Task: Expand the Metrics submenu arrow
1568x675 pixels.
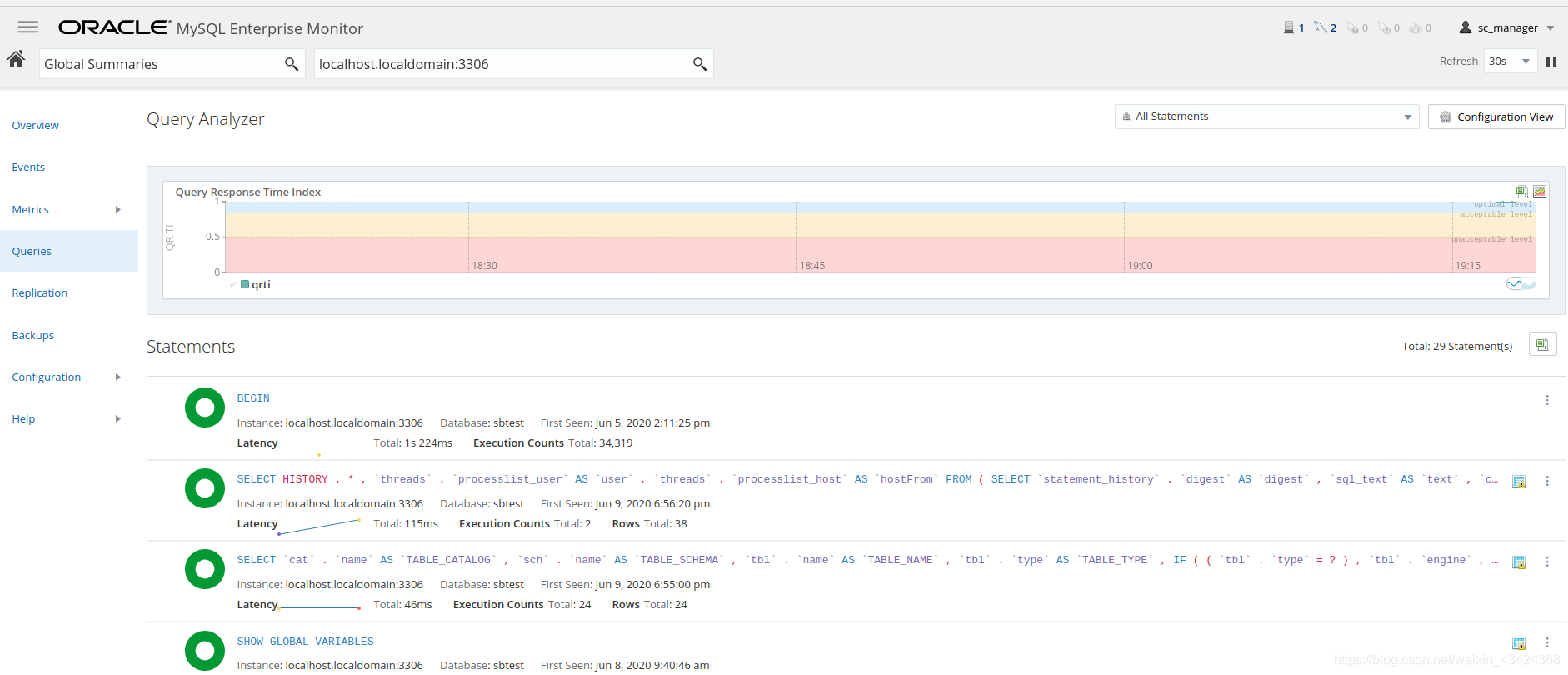Action: (x=118, y=209)
